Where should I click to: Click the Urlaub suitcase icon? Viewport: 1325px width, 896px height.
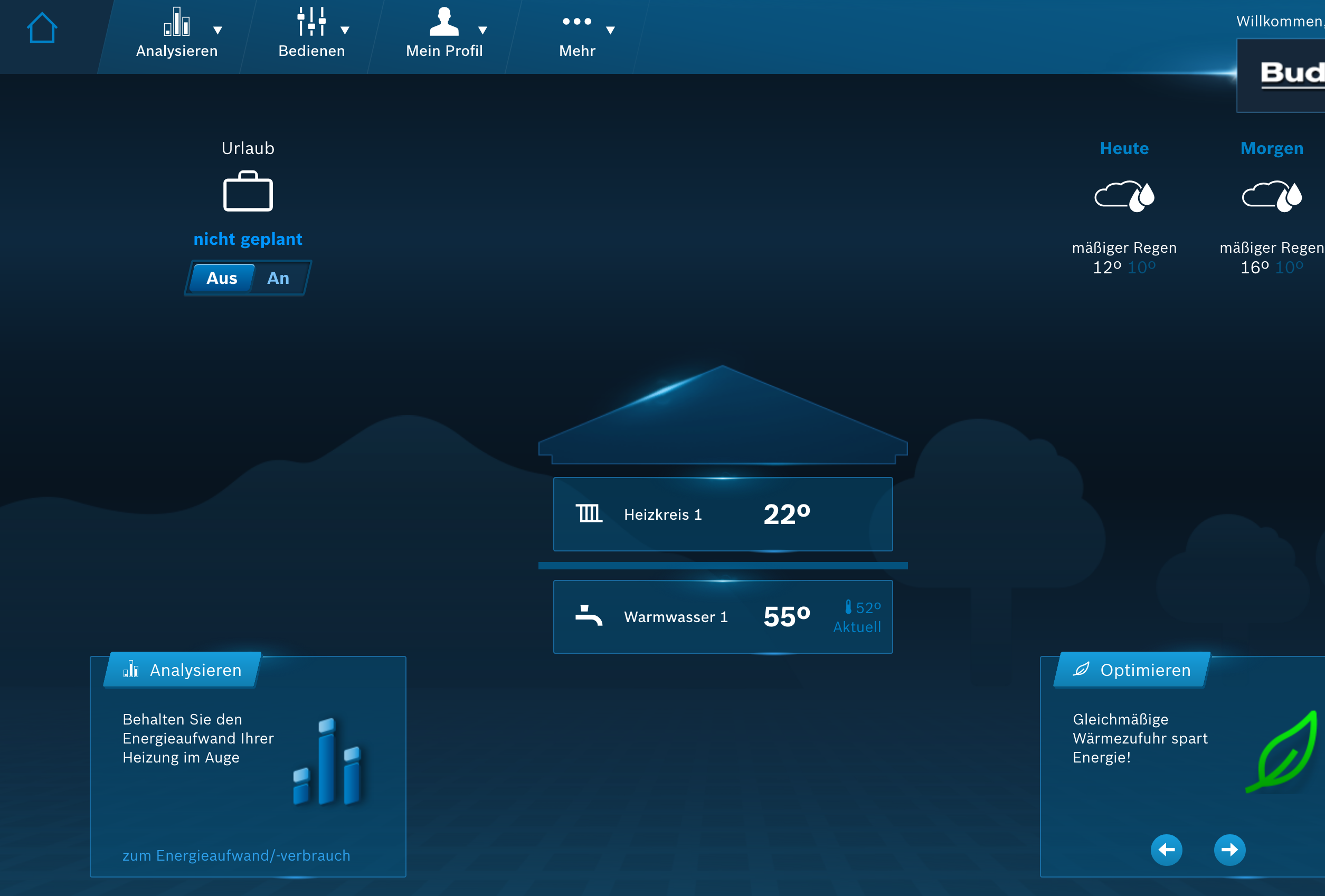(248, 192)
